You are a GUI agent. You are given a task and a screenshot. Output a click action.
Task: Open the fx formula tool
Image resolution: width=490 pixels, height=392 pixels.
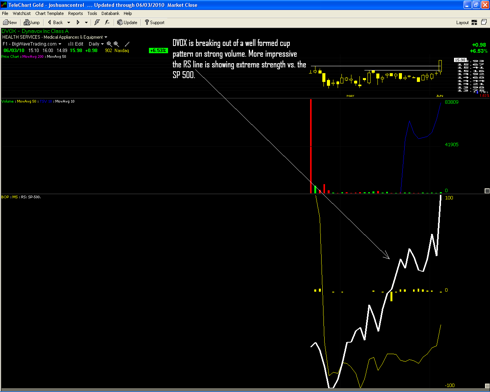107,22
